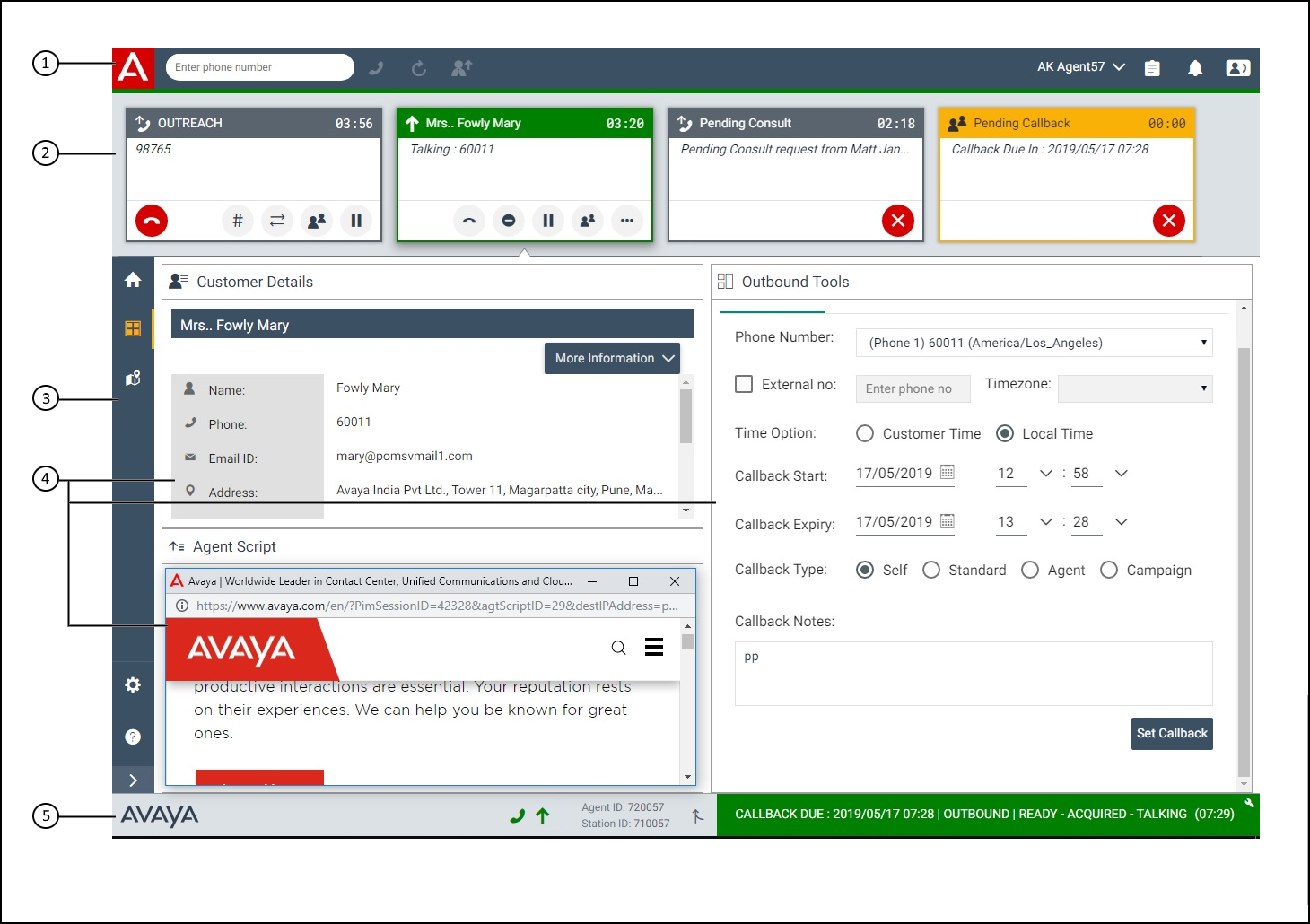Click the red end call button on OUTREACH card

tap(152, 221)
